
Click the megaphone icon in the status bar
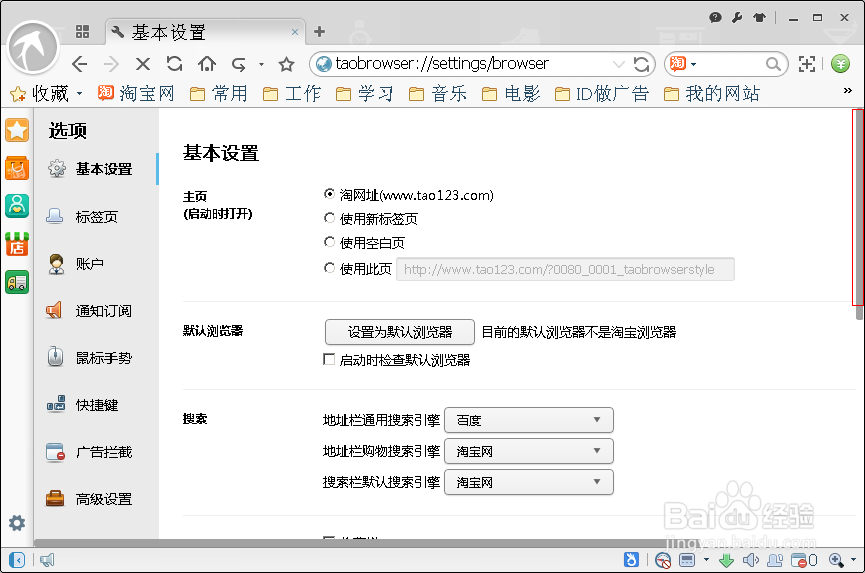click(47, 560)
